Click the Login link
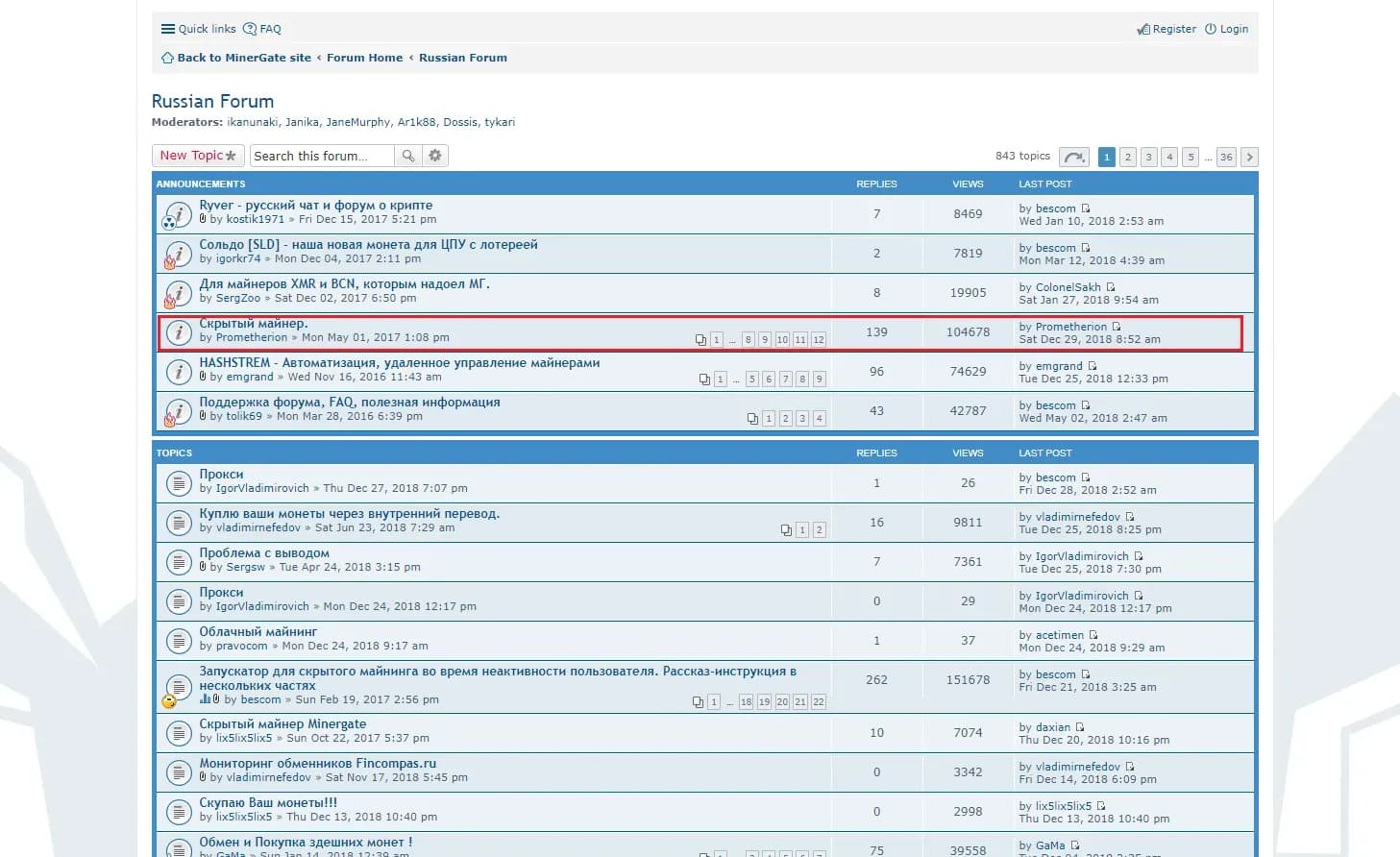 point(1227,29)
